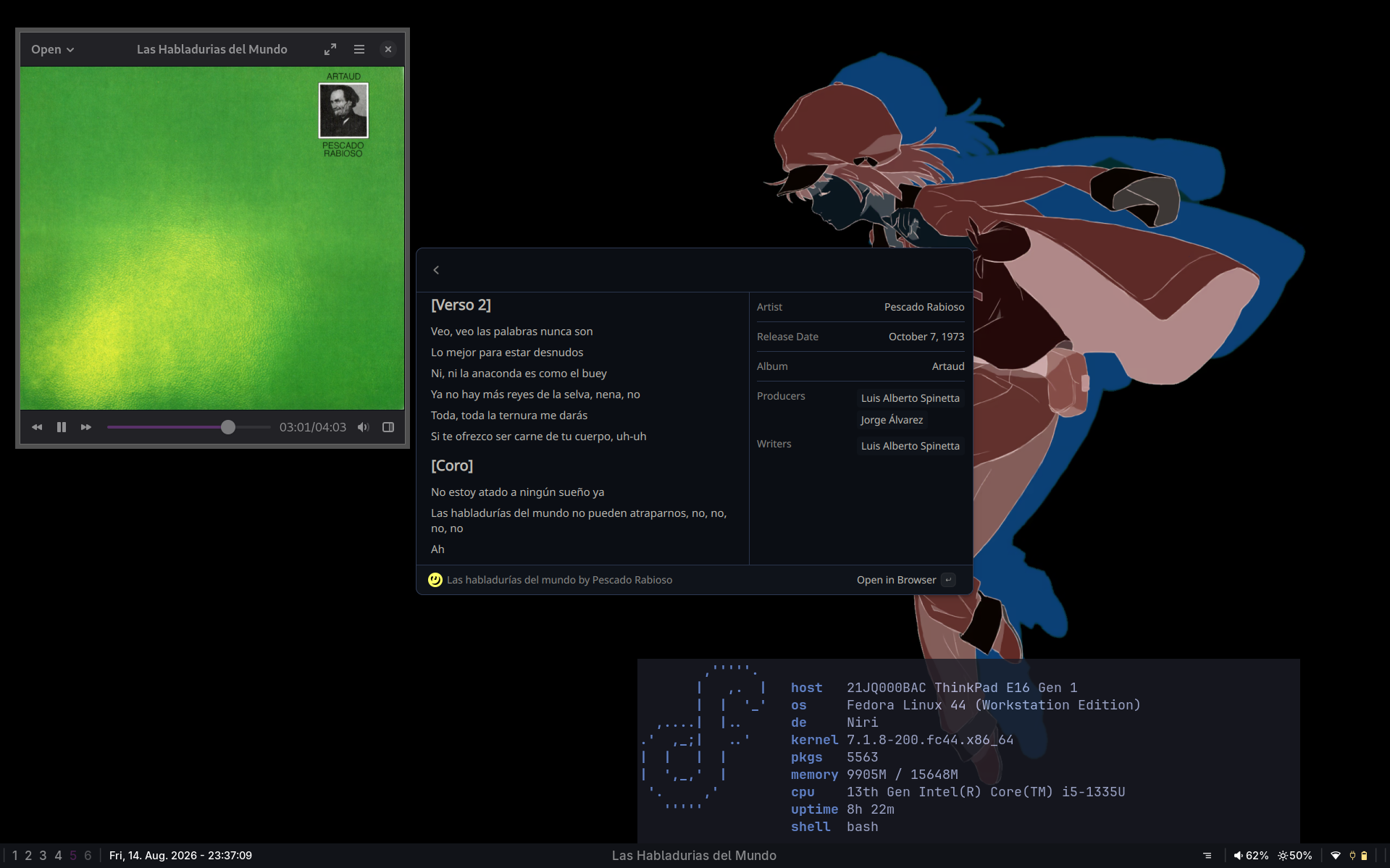Click the 62% volume readout
The image size is (1390, 868).
[1257, 856]
